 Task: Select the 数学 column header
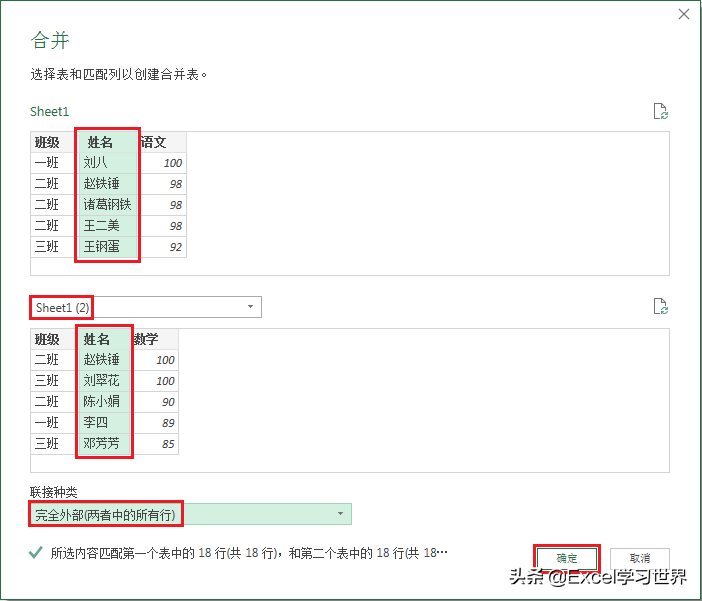154,339
